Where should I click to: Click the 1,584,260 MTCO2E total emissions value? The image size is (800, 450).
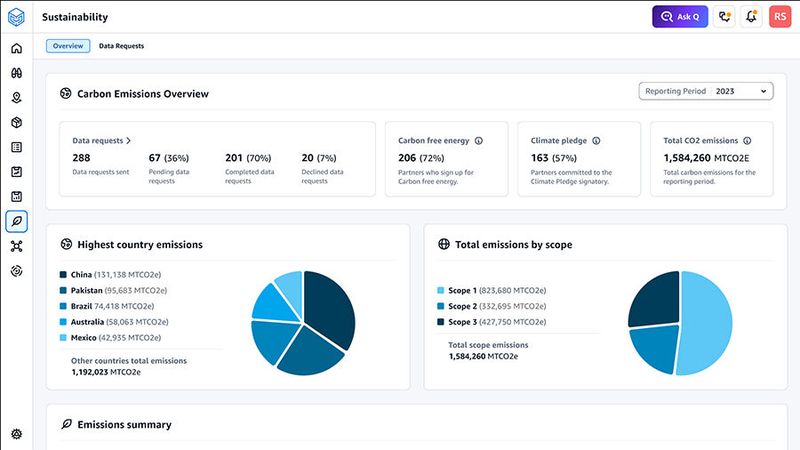pyautogui.click(x=706, y=158)
